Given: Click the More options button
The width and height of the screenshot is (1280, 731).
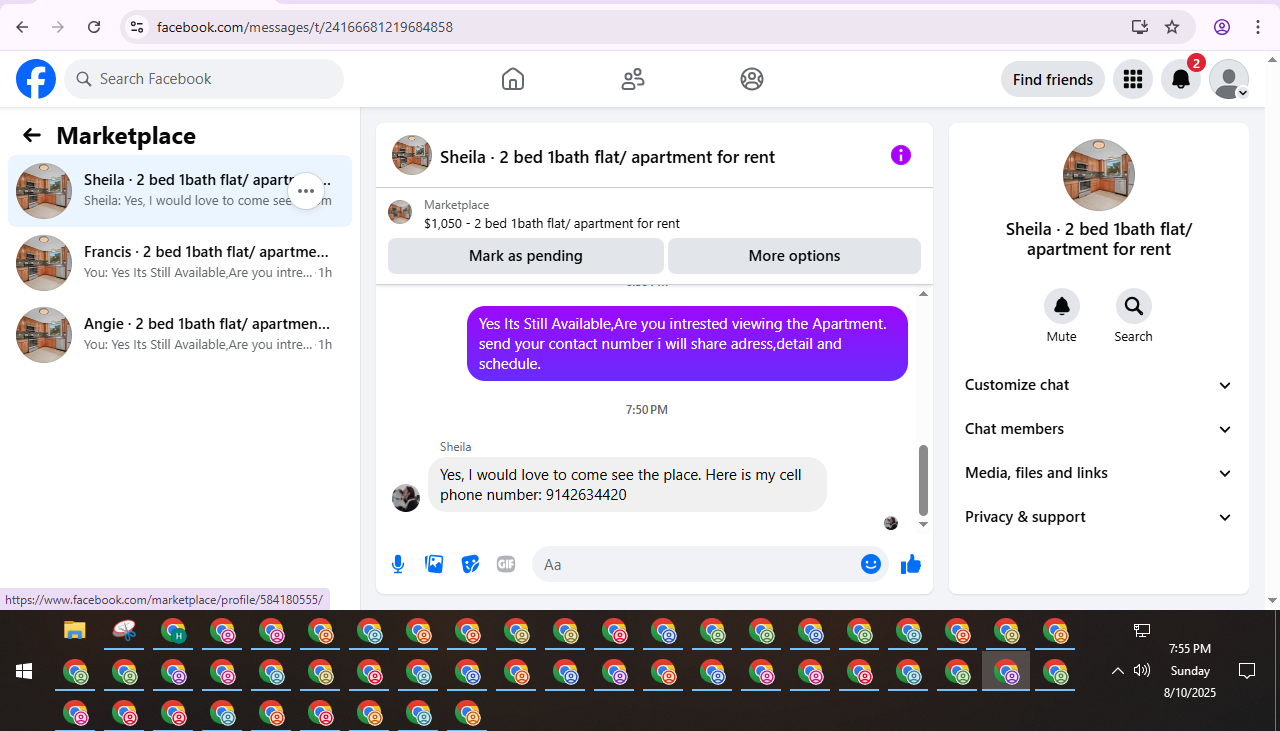Looking at the screenshot, I should pos(794,256).
